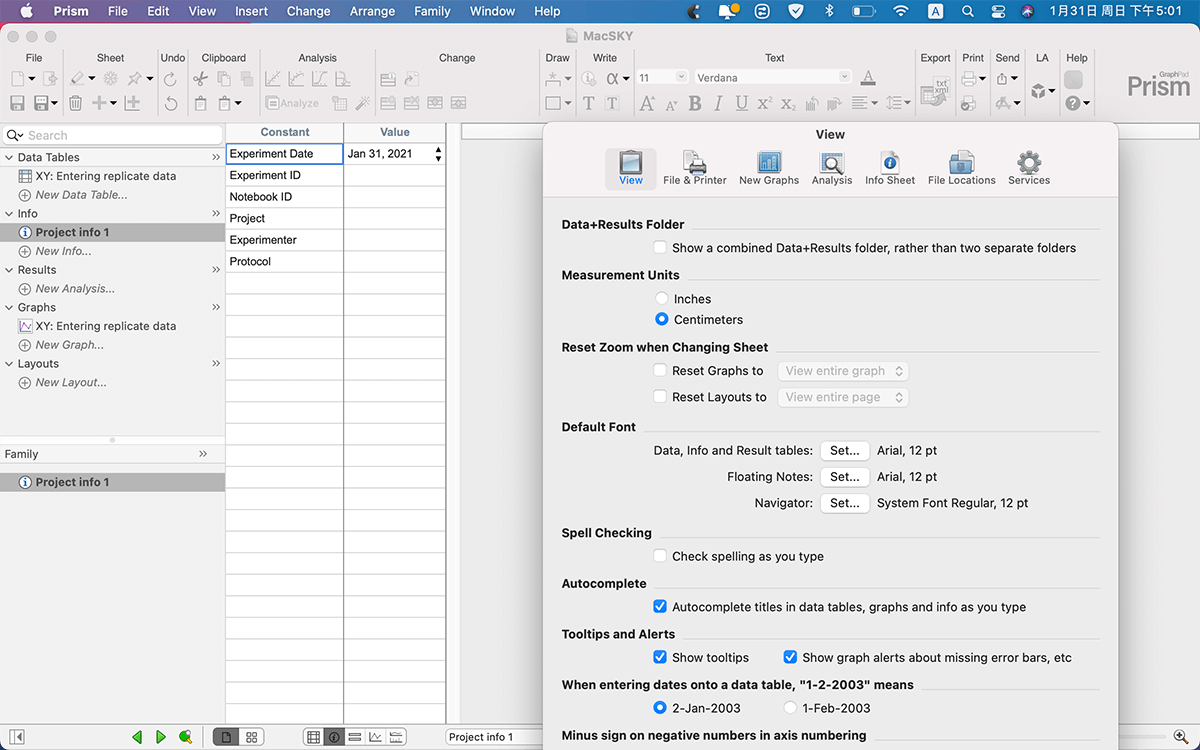Open the Arrange menu
This screenshot has width=1200, height=750.
372,11
